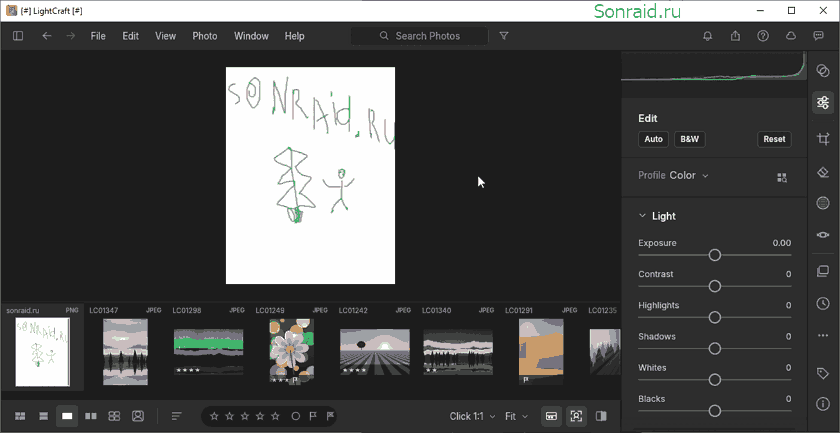Toggle show original split-panel button

(601, 416)
